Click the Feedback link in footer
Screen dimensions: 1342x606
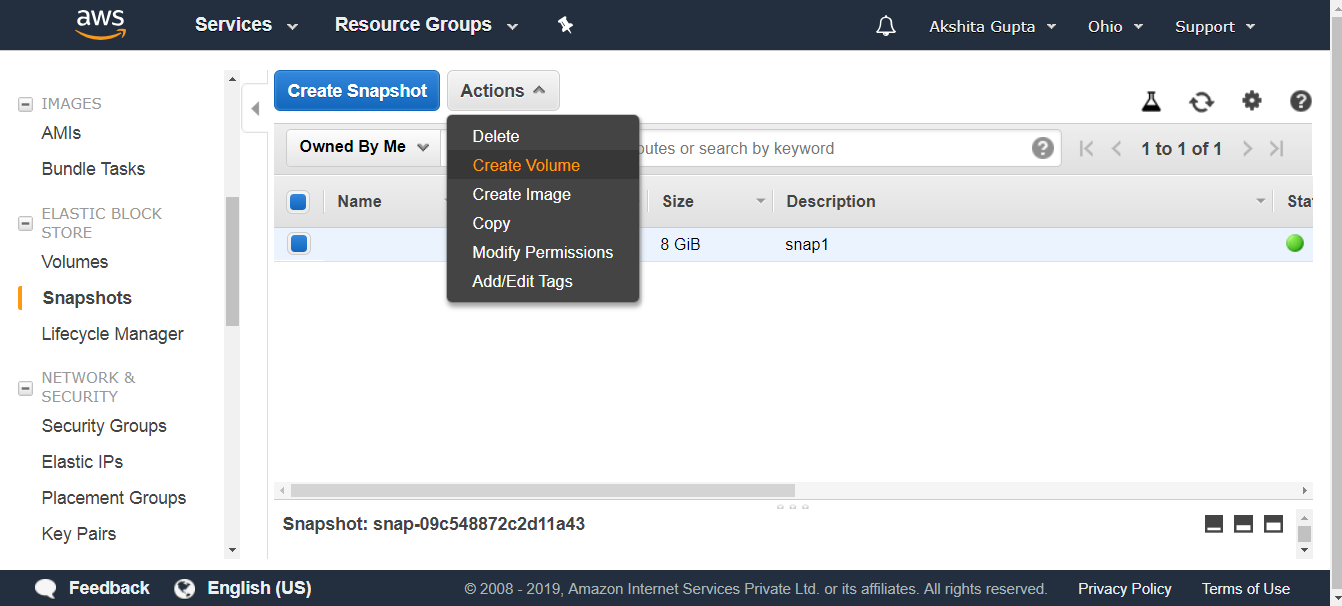[x=109, y=588]
